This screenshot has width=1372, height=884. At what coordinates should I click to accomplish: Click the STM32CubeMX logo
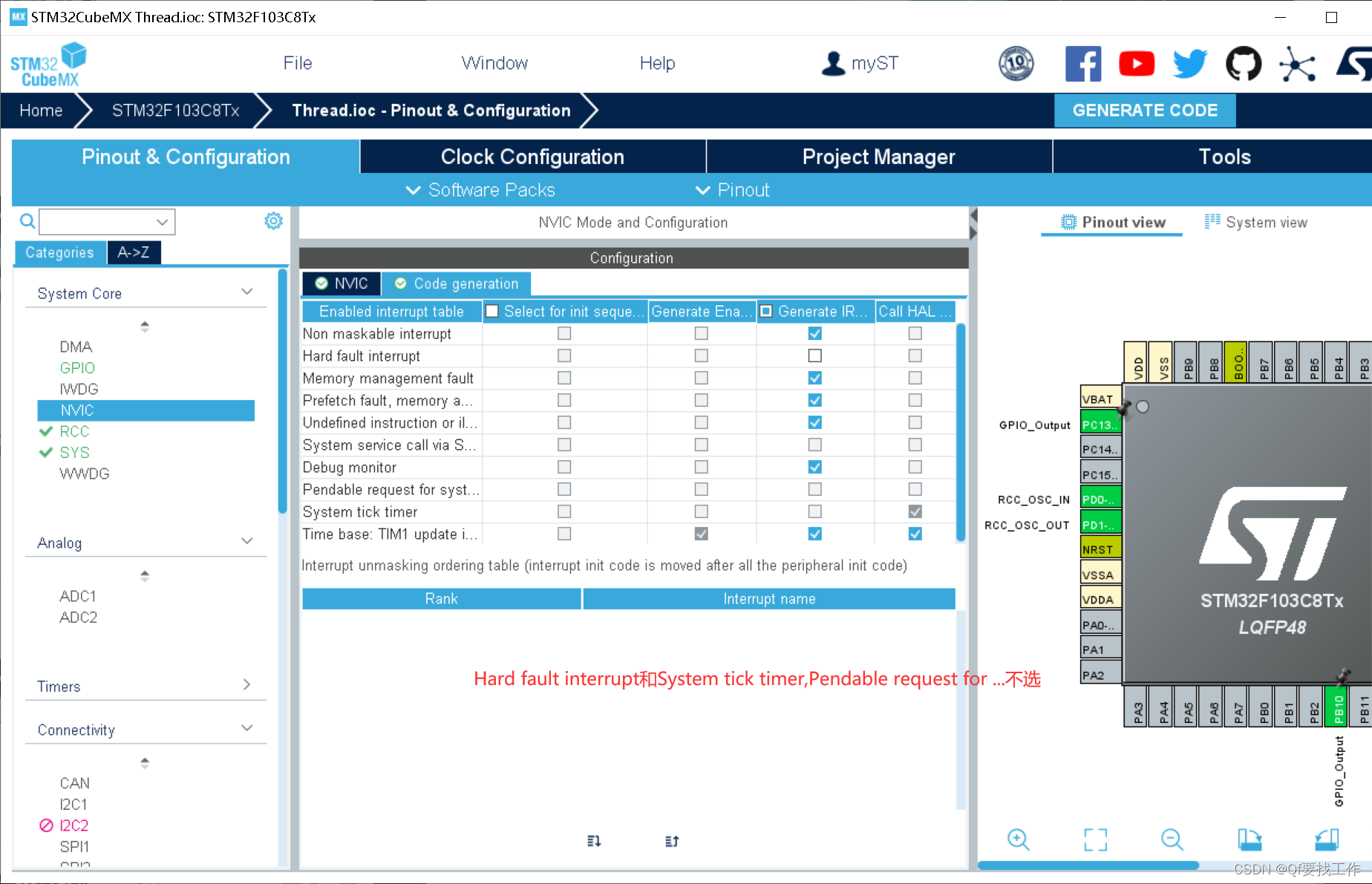click(48, 65)
